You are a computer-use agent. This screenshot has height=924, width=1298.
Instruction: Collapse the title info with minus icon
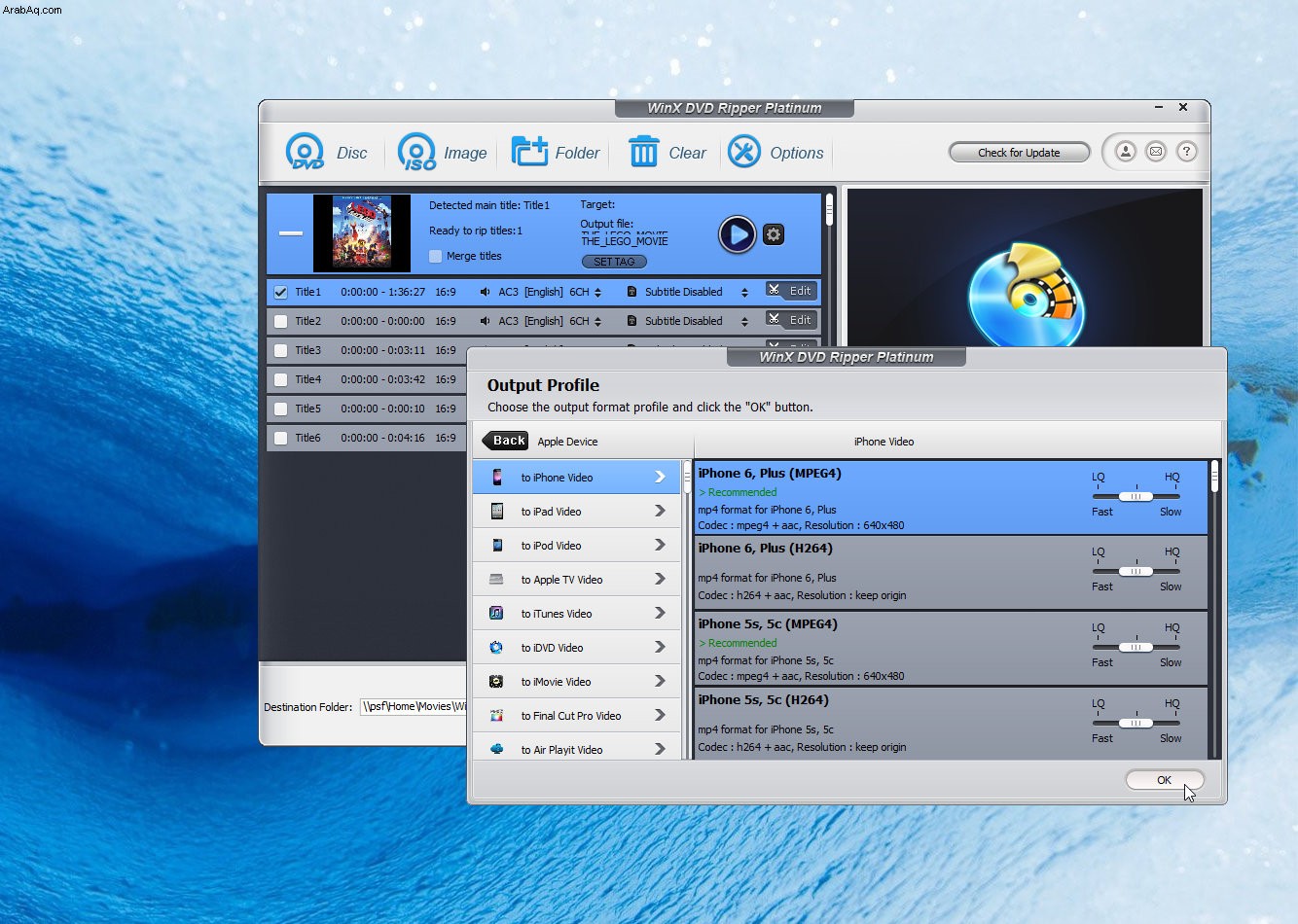tap(291, 233)
